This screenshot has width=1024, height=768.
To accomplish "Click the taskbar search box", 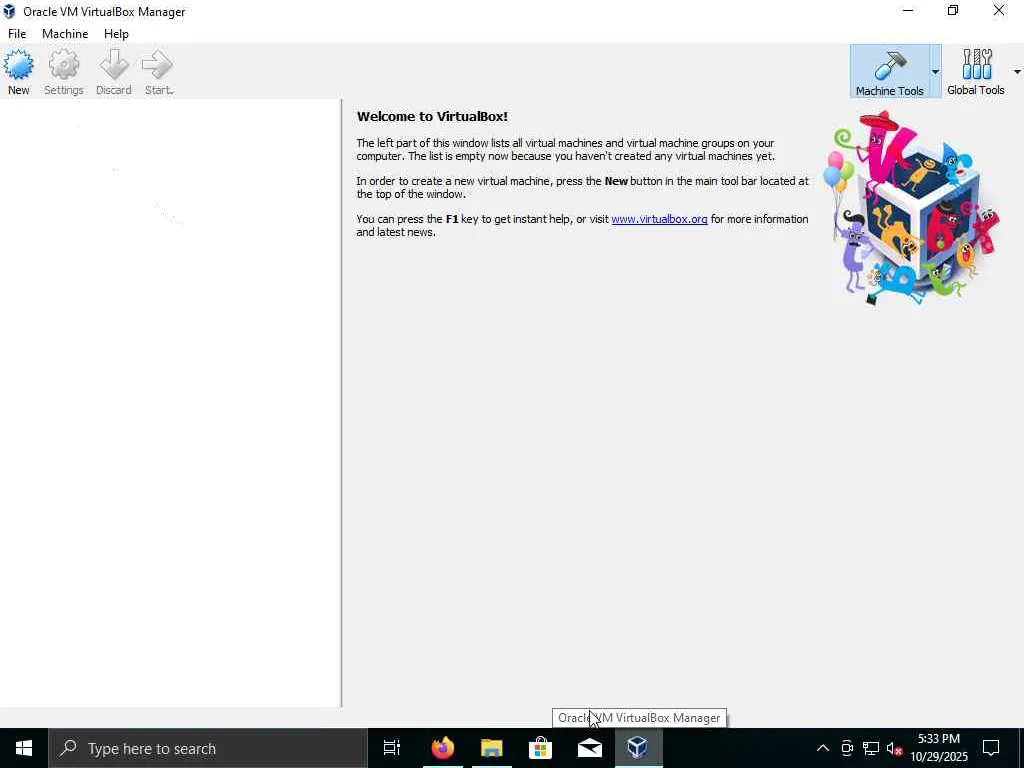I will pos(208,748).
